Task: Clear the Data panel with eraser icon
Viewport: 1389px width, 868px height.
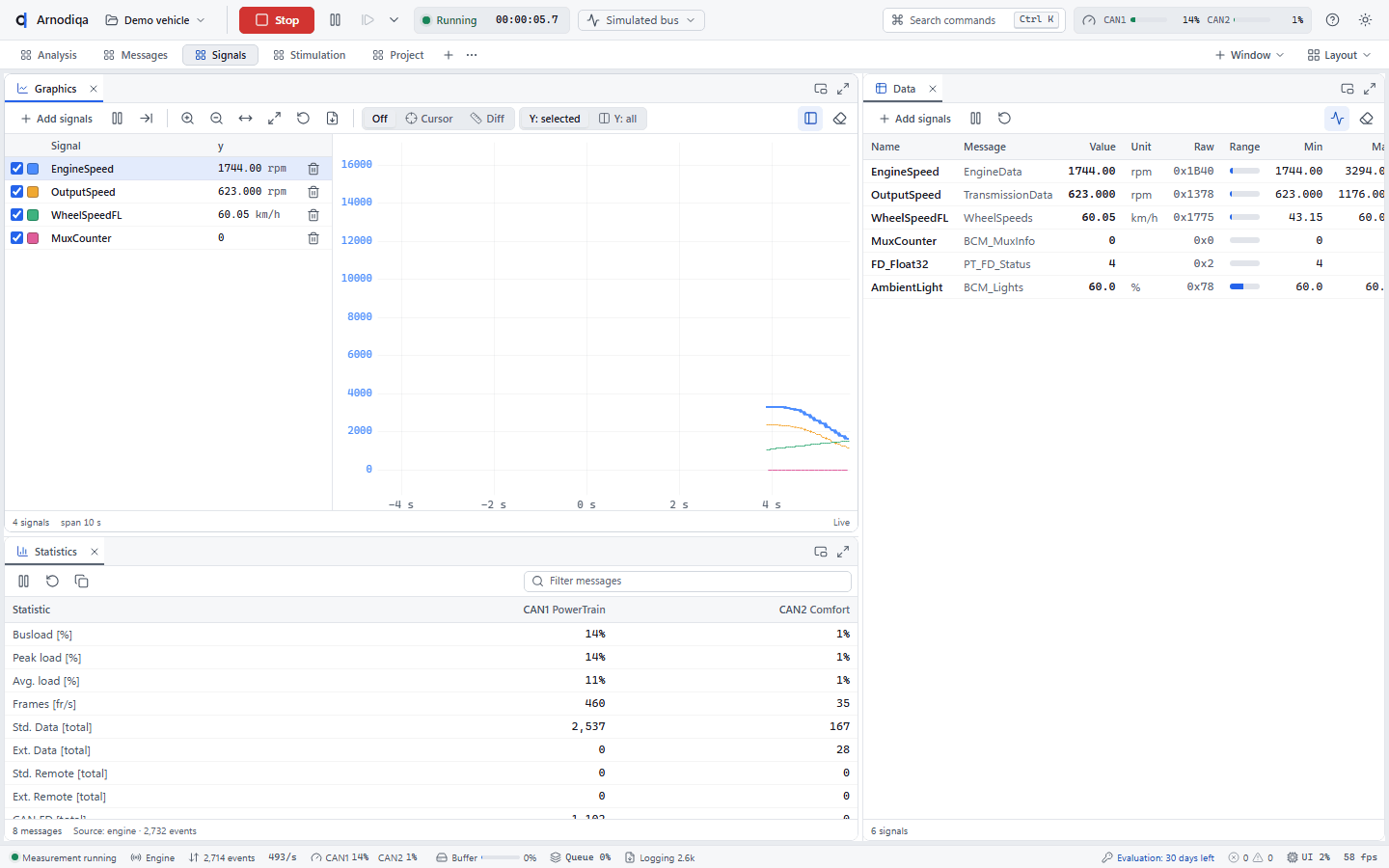Action: coord(1366,119)
